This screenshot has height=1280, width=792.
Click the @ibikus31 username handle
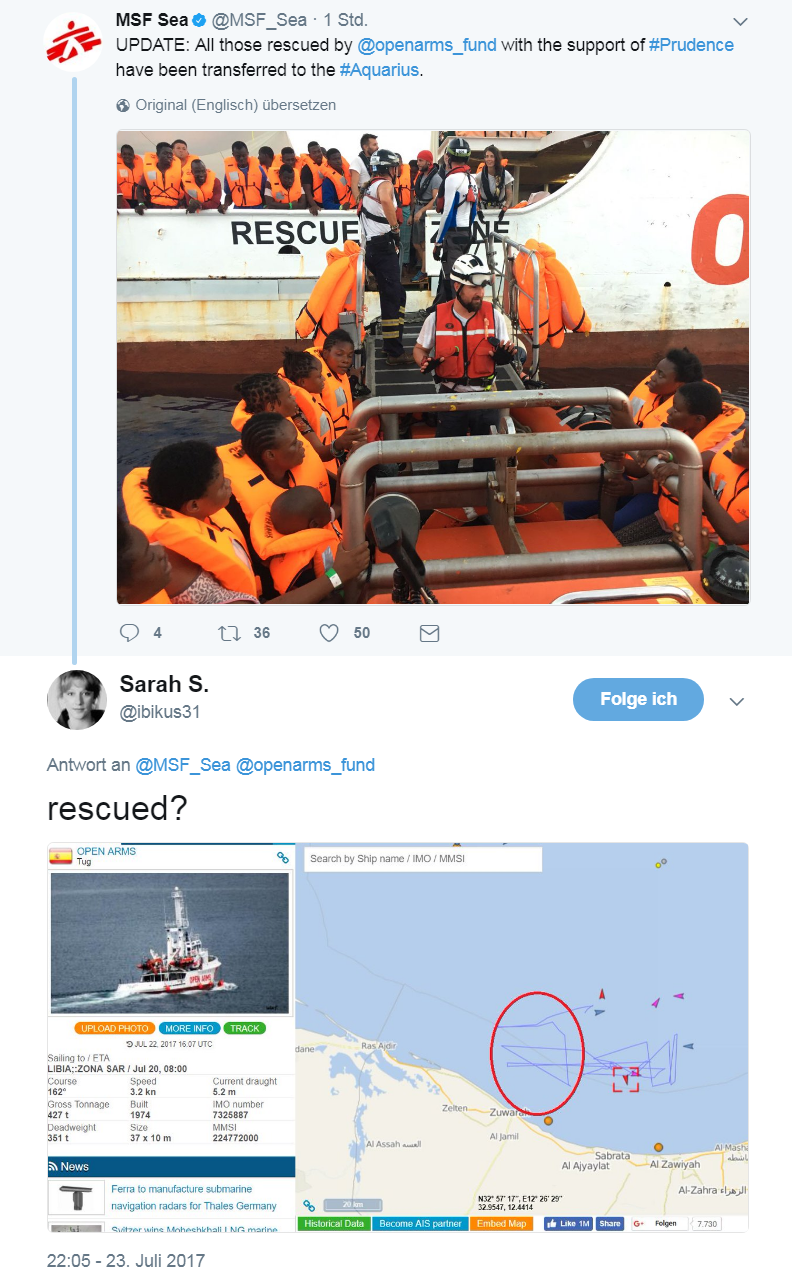[160, 712]
